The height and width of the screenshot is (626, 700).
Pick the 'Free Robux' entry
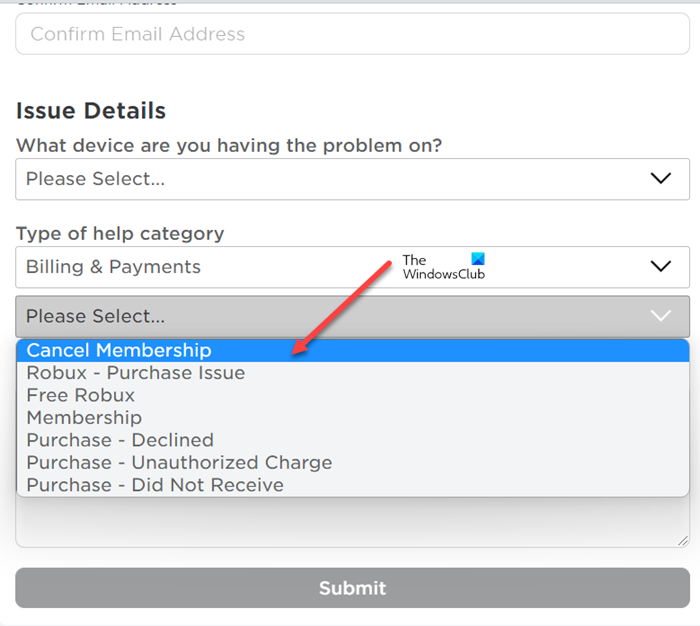click(x=80, y=395)
